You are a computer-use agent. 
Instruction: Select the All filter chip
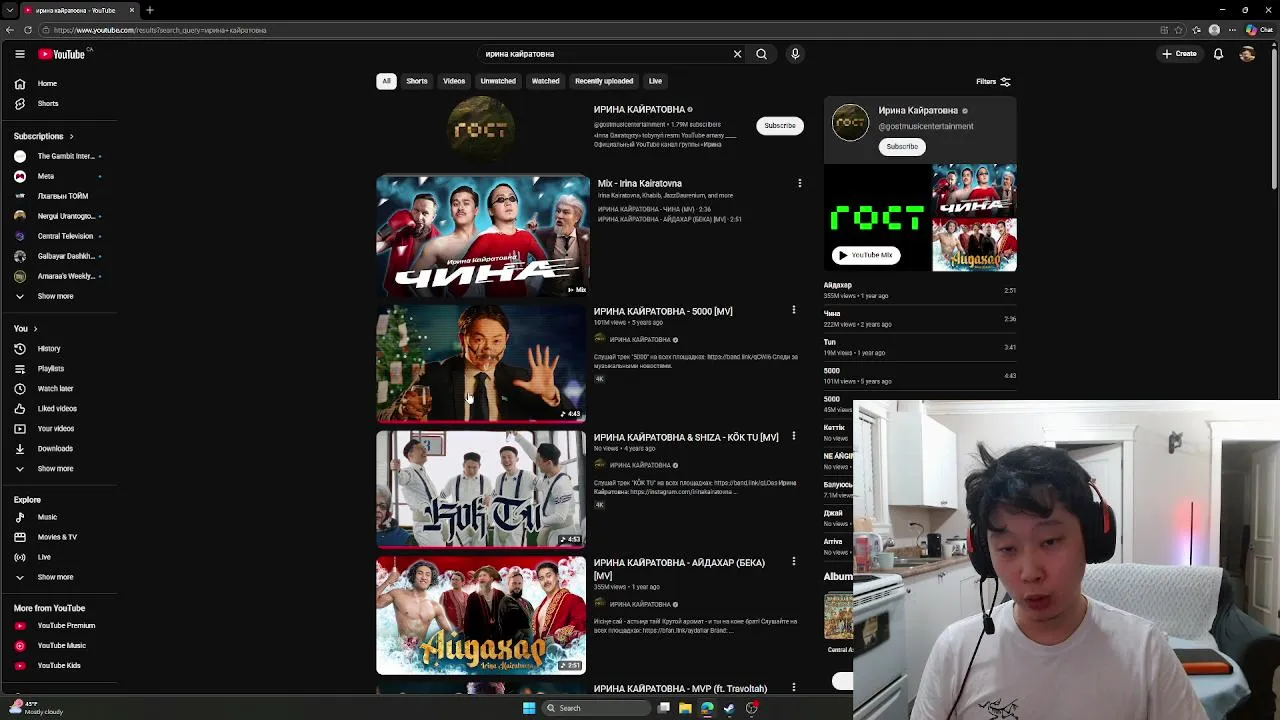[386, 81]
